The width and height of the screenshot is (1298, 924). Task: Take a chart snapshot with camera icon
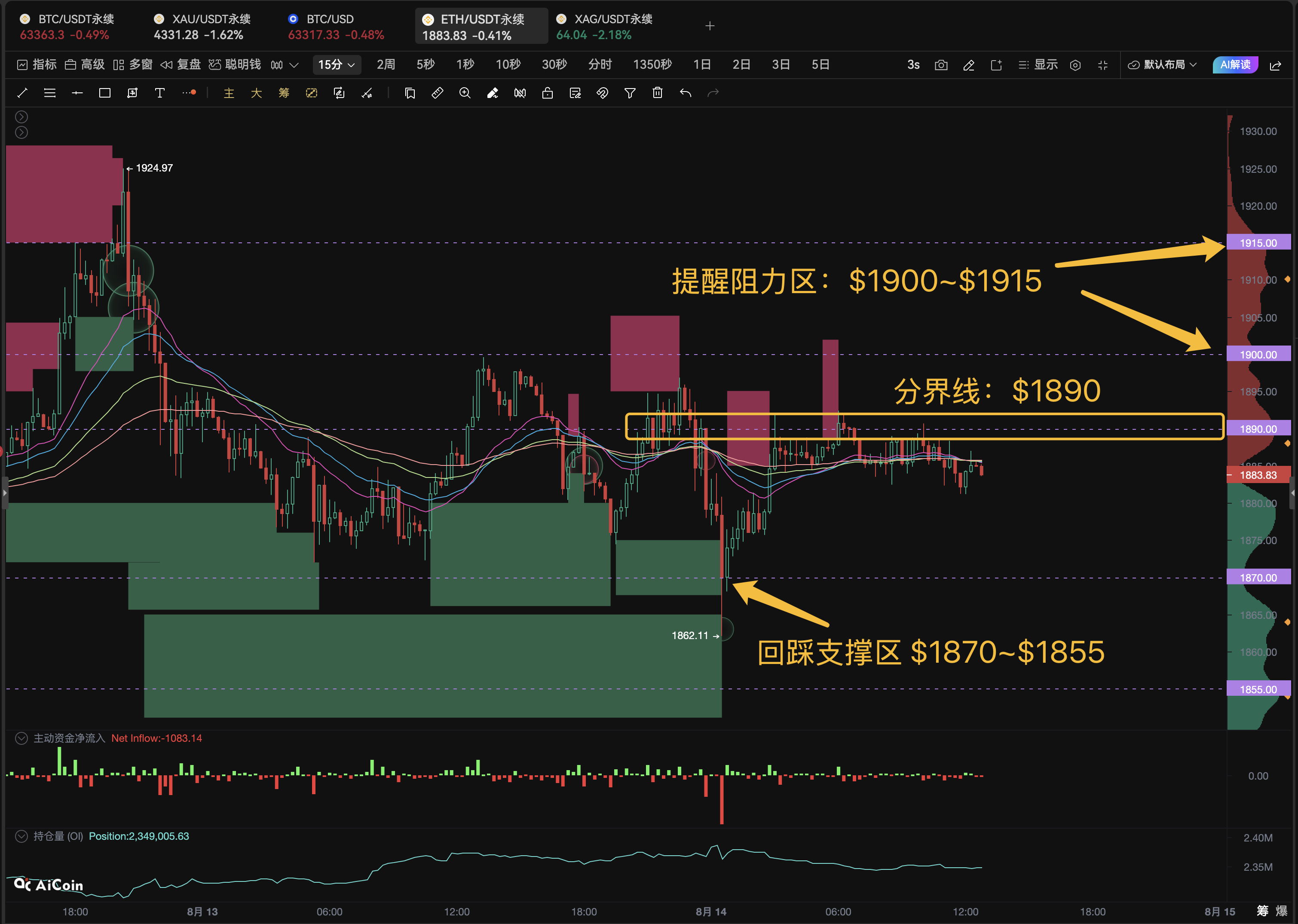(x=941, y=65)
